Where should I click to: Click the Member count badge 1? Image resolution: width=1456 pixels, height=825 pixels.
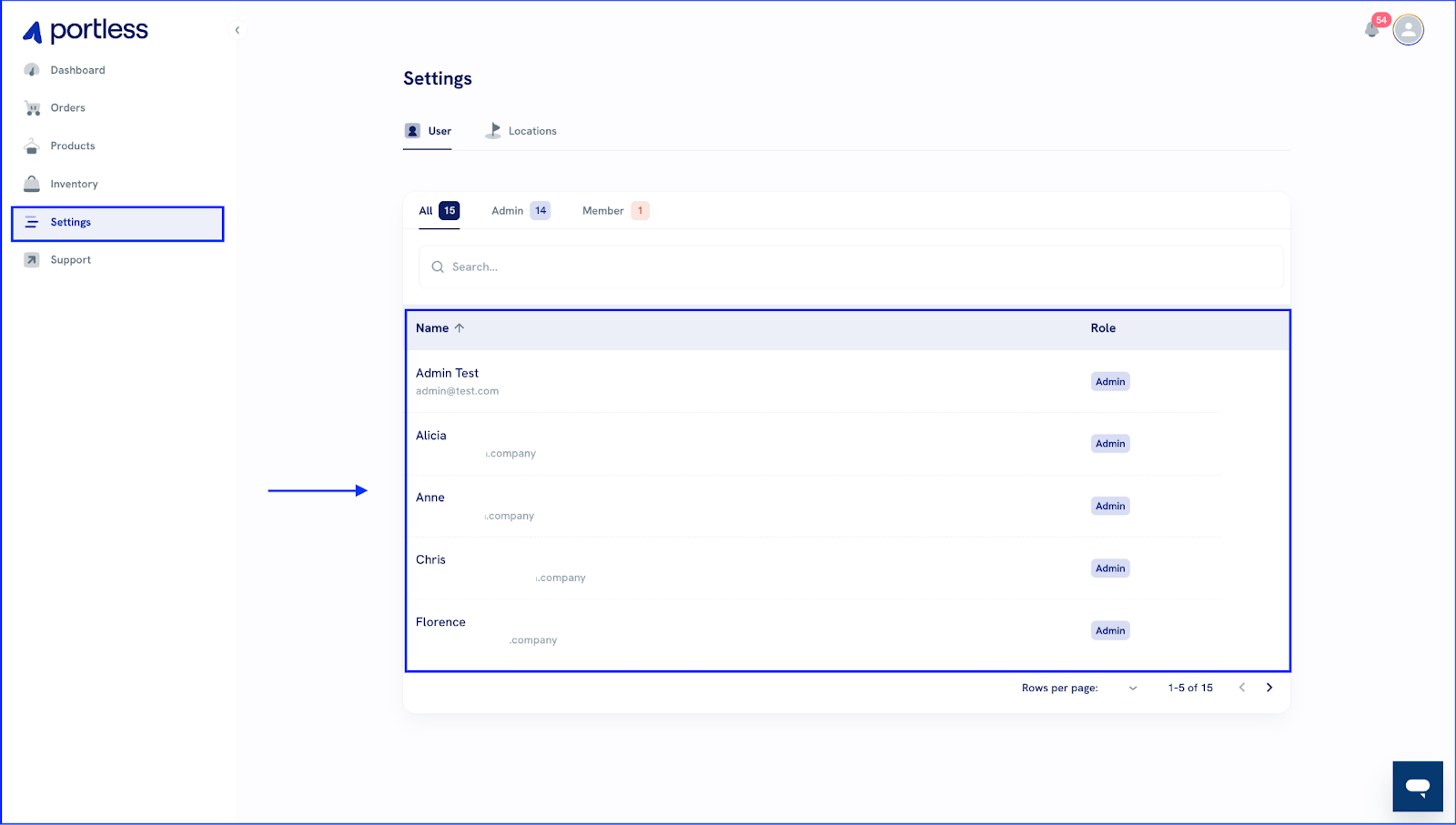coord(640,211)
